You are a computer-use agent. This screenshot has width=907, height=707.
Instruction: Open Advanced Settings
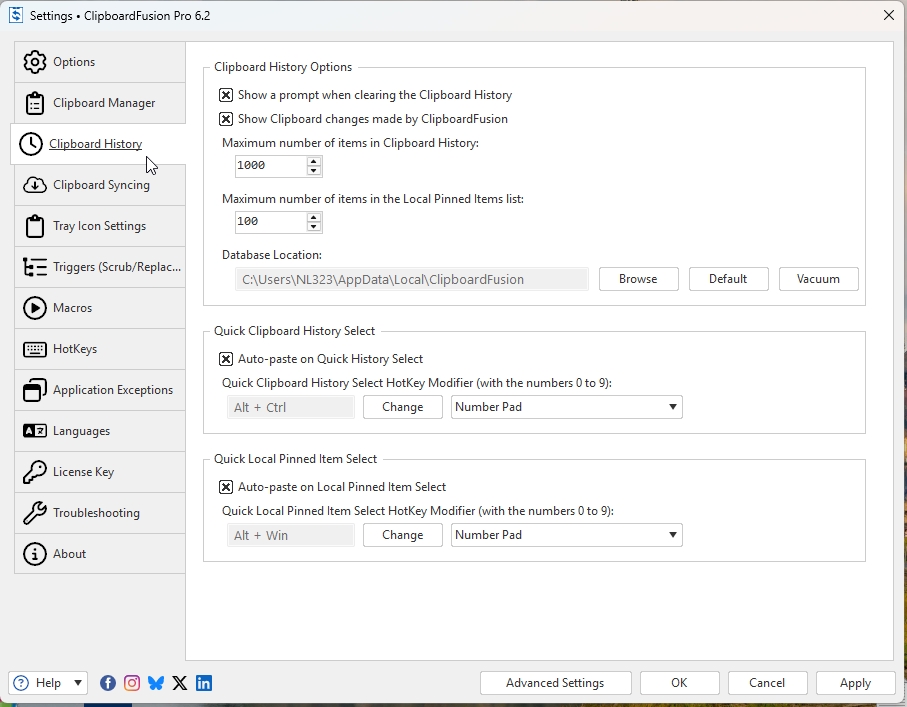(x=555, y=683)
